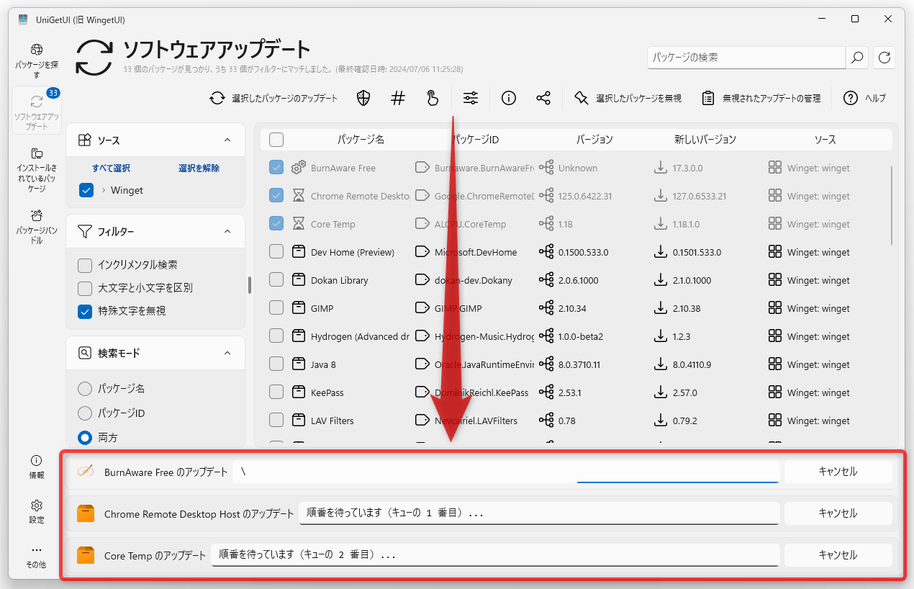
Task: Cancel the Core Temp update
Action: point(838,555)
